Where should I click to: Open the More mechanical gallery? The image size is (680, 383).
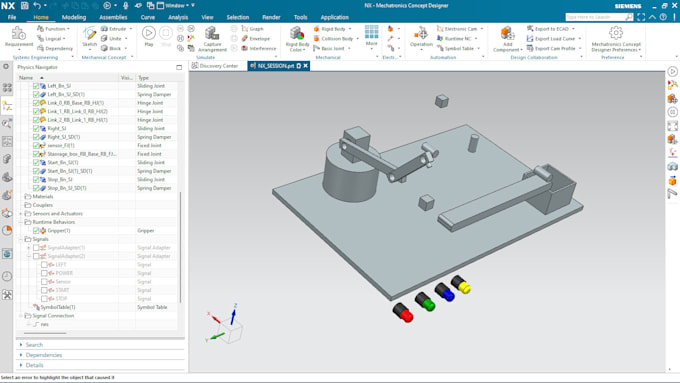(372, 35)
